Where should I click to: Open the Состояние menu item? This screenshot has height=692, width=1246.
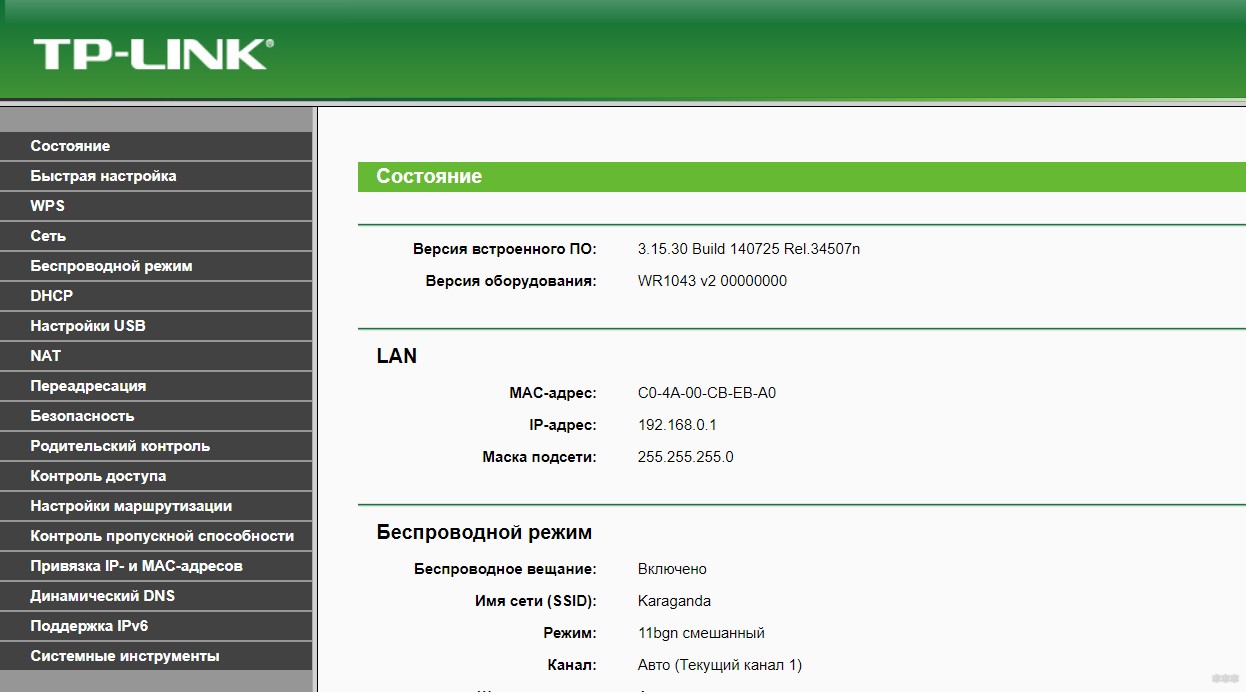(x=156, y=146)
